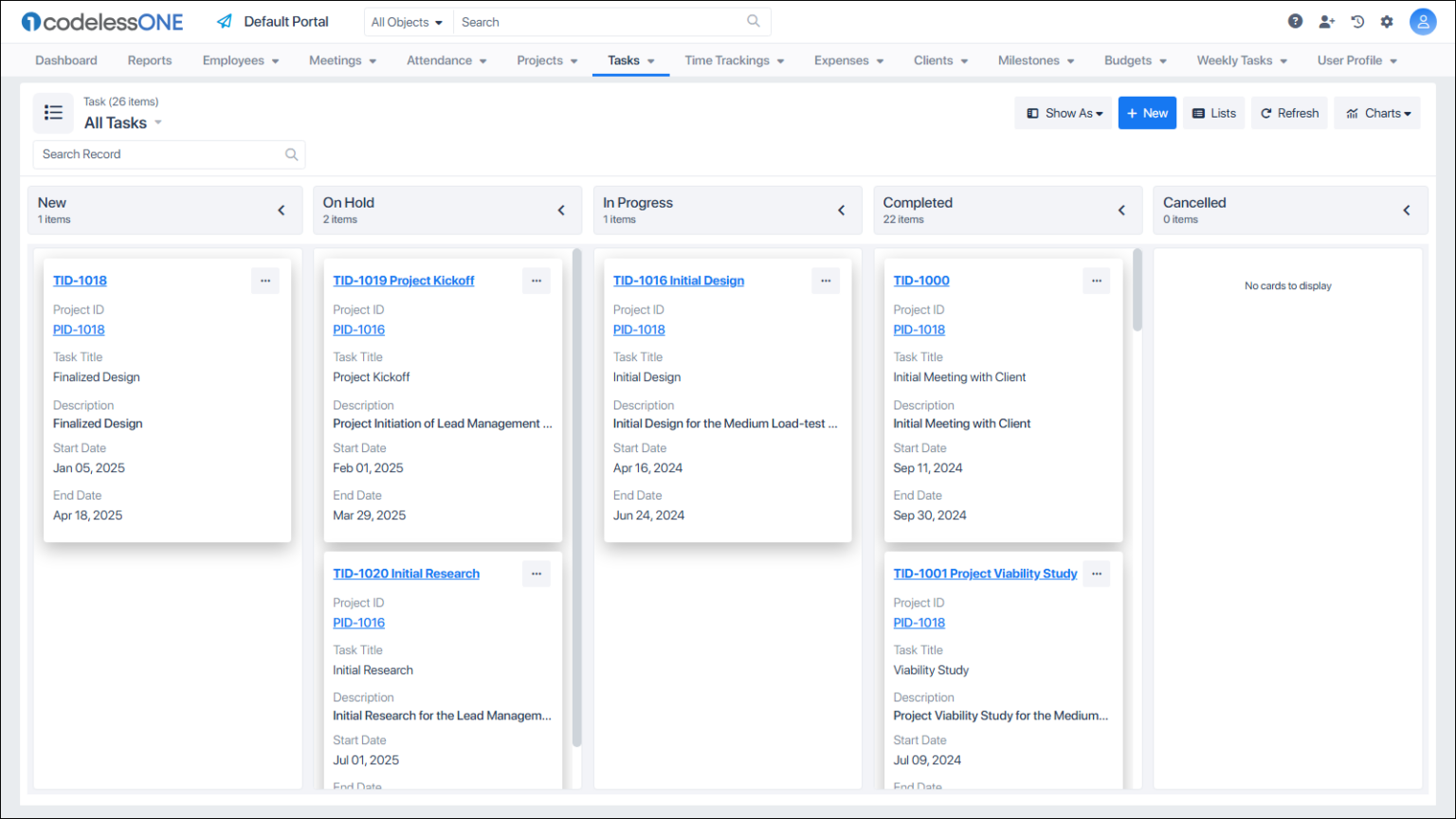The image size is (1456, 819).
Task: Open the ellipsis menu on TID-1020 Initial Research card
Action: tap(537, 573)
